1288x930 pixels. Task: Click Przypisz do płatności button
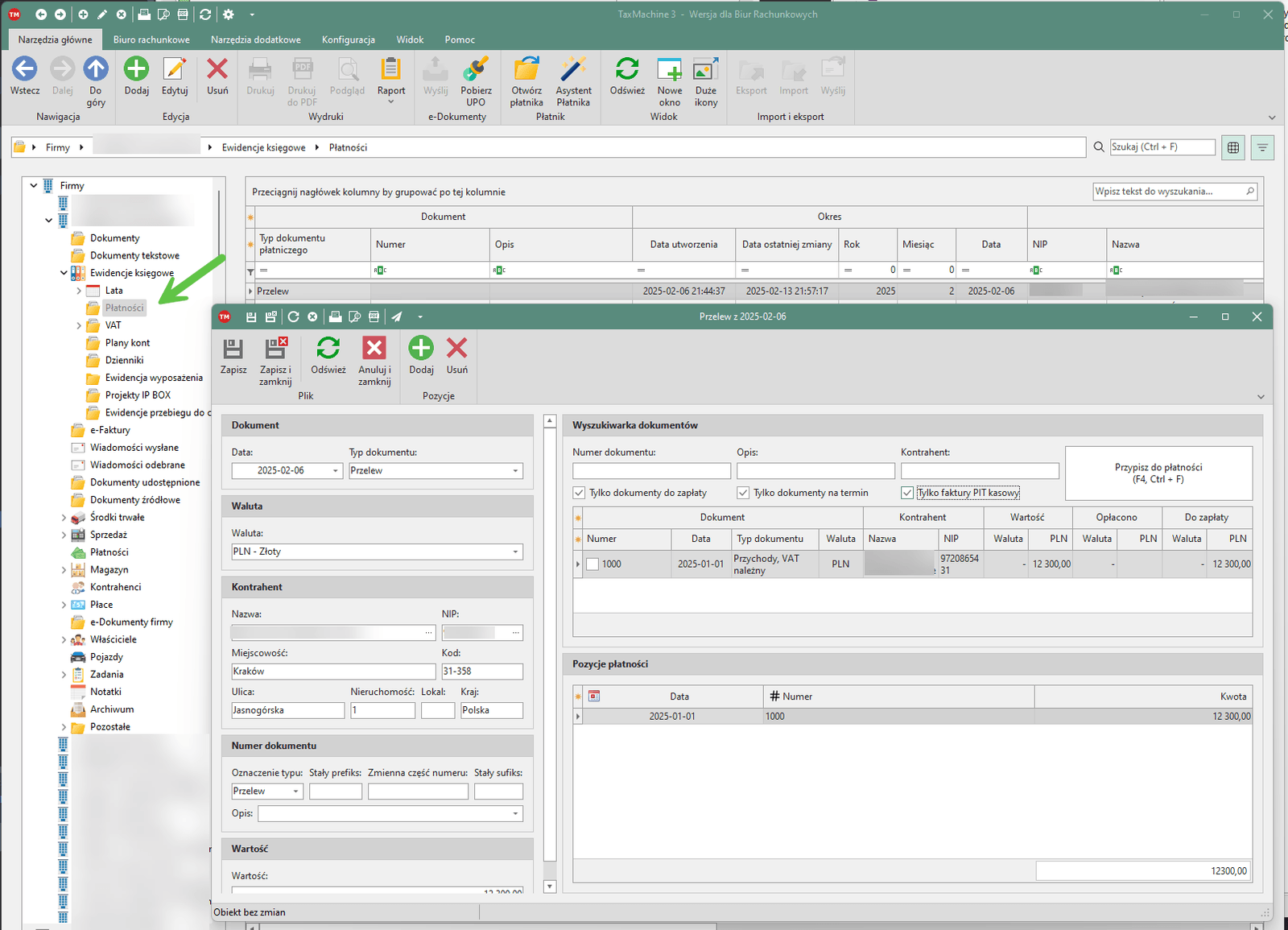point(1158,473)
